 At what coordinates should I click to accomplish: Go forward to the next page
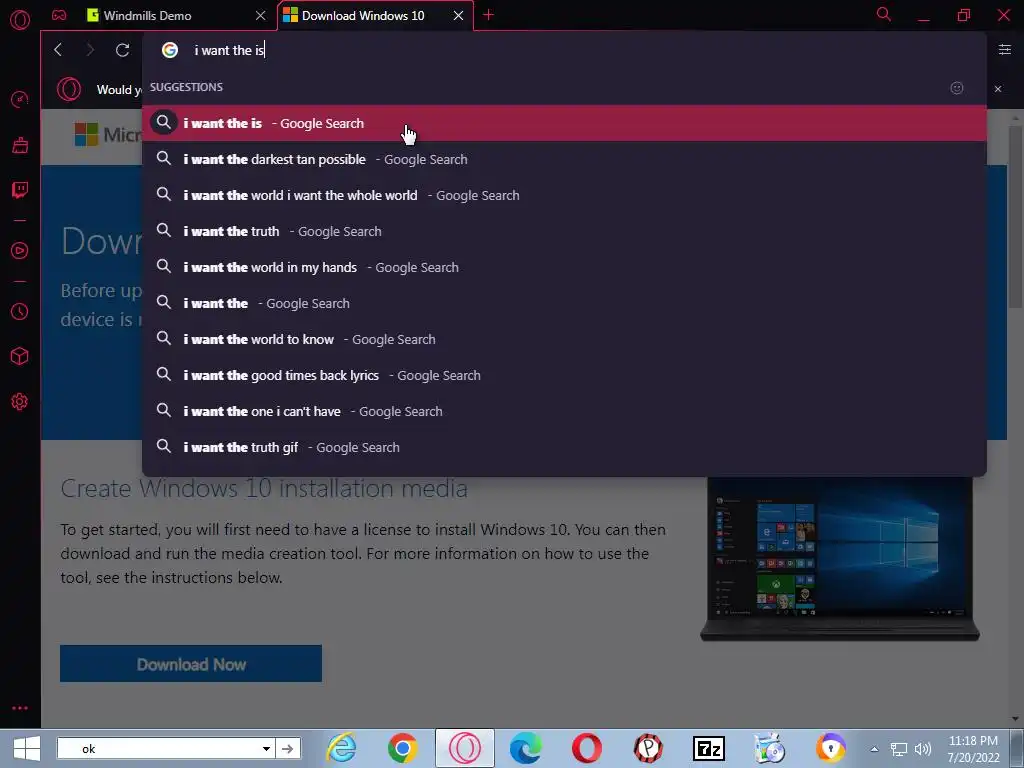click(x=90, y=50)
